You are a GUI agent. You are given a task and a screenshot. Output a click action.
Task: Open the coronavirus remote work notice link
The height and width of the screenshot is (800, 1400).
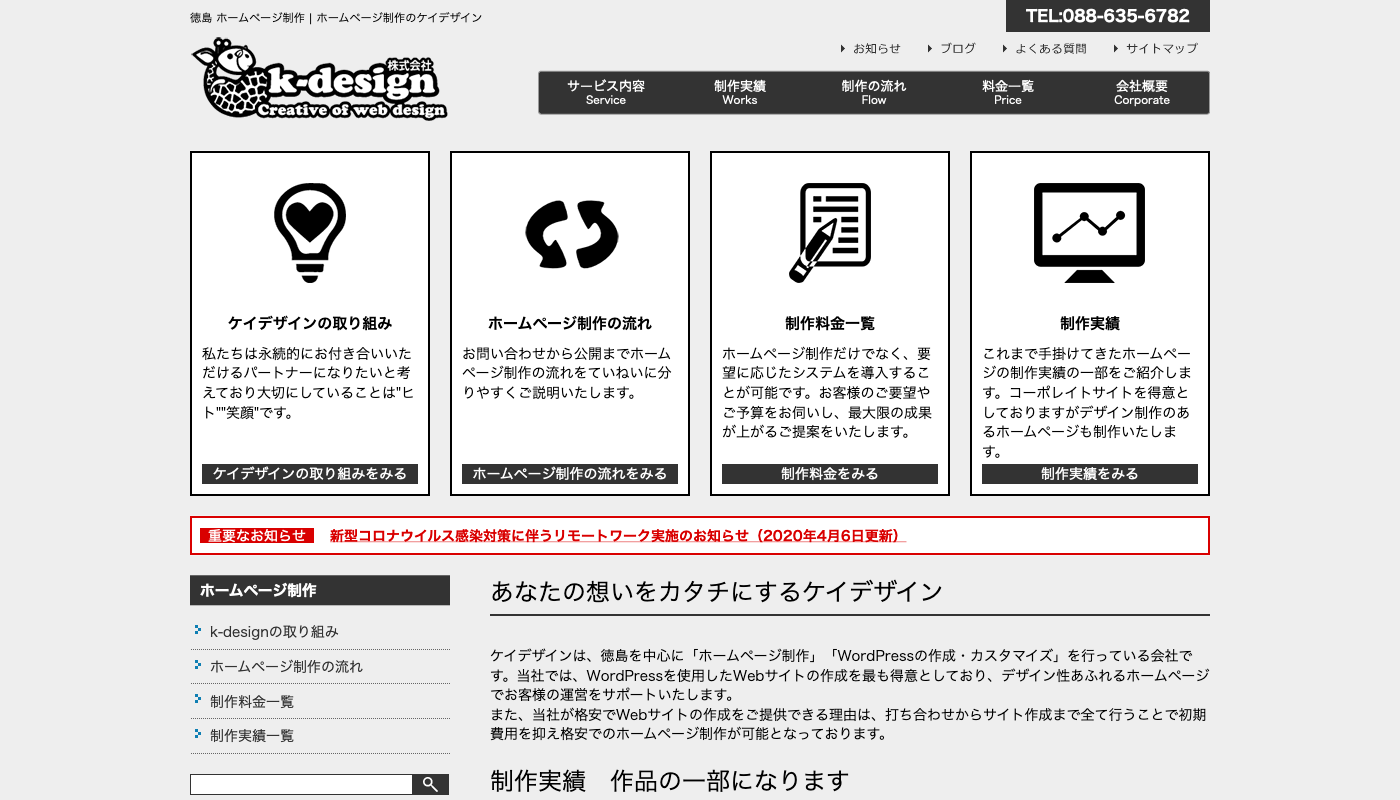tap(617, 536)
